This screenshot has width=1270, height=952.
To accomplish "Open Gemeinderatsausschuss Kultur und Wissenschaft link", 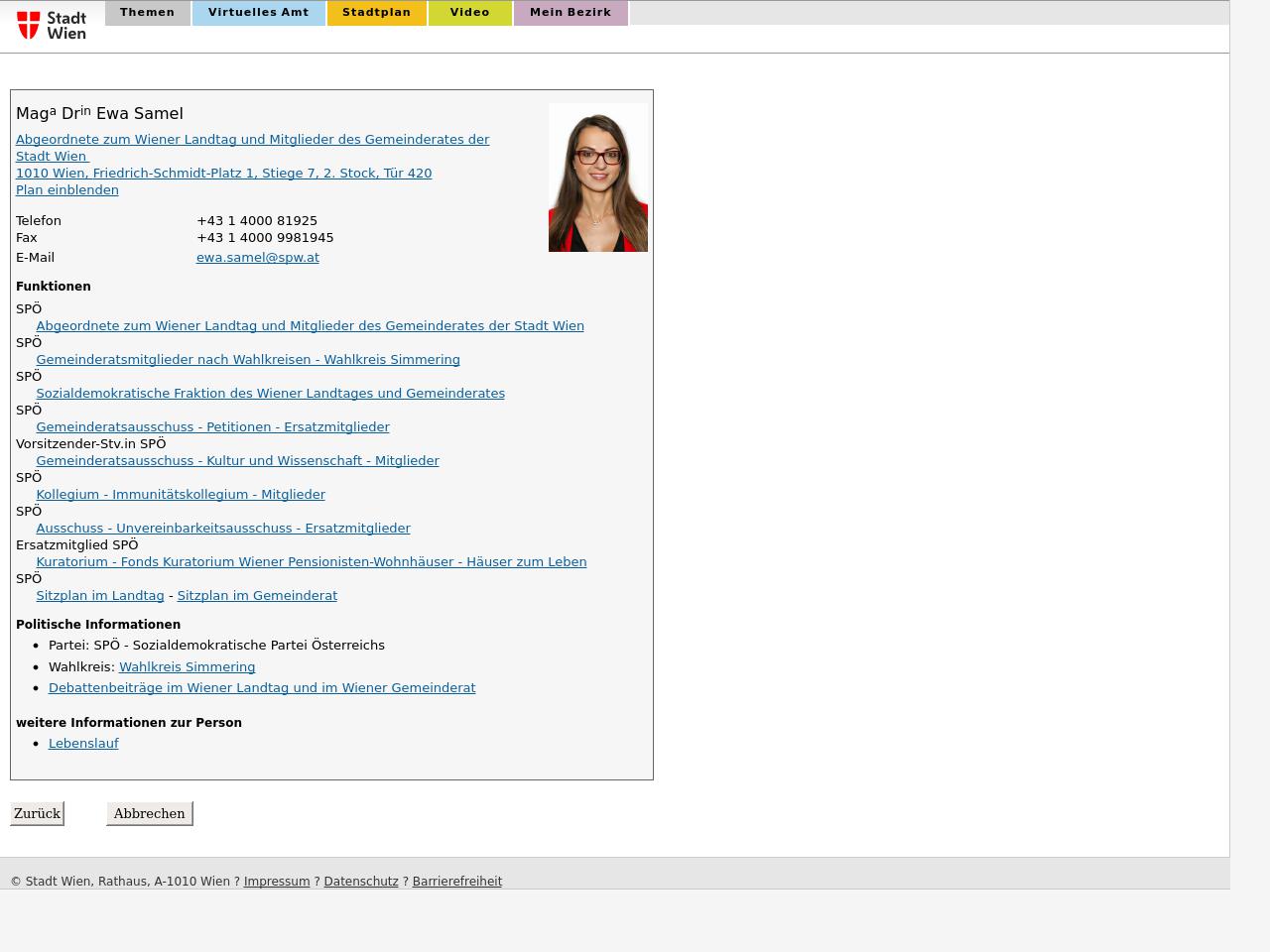I will click(x=237, y=460).
